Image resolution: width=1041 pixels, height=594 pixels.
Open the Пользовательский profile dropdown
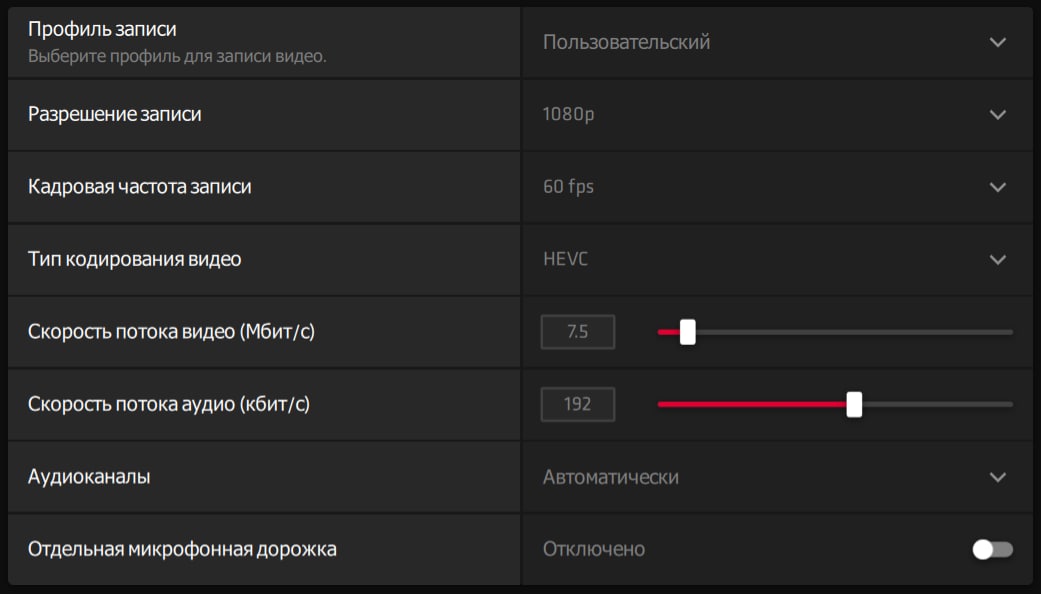pyautogui.click(x=626, y=42)
